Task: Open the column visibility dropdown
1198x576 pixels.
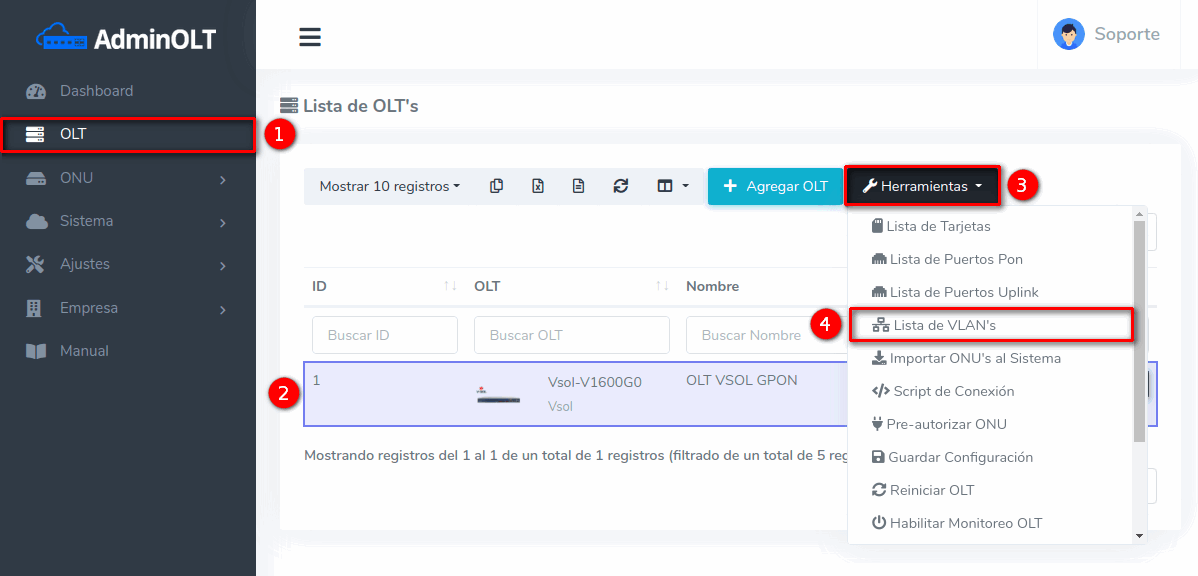Action: pyautogui.click(x=672, y=186)
